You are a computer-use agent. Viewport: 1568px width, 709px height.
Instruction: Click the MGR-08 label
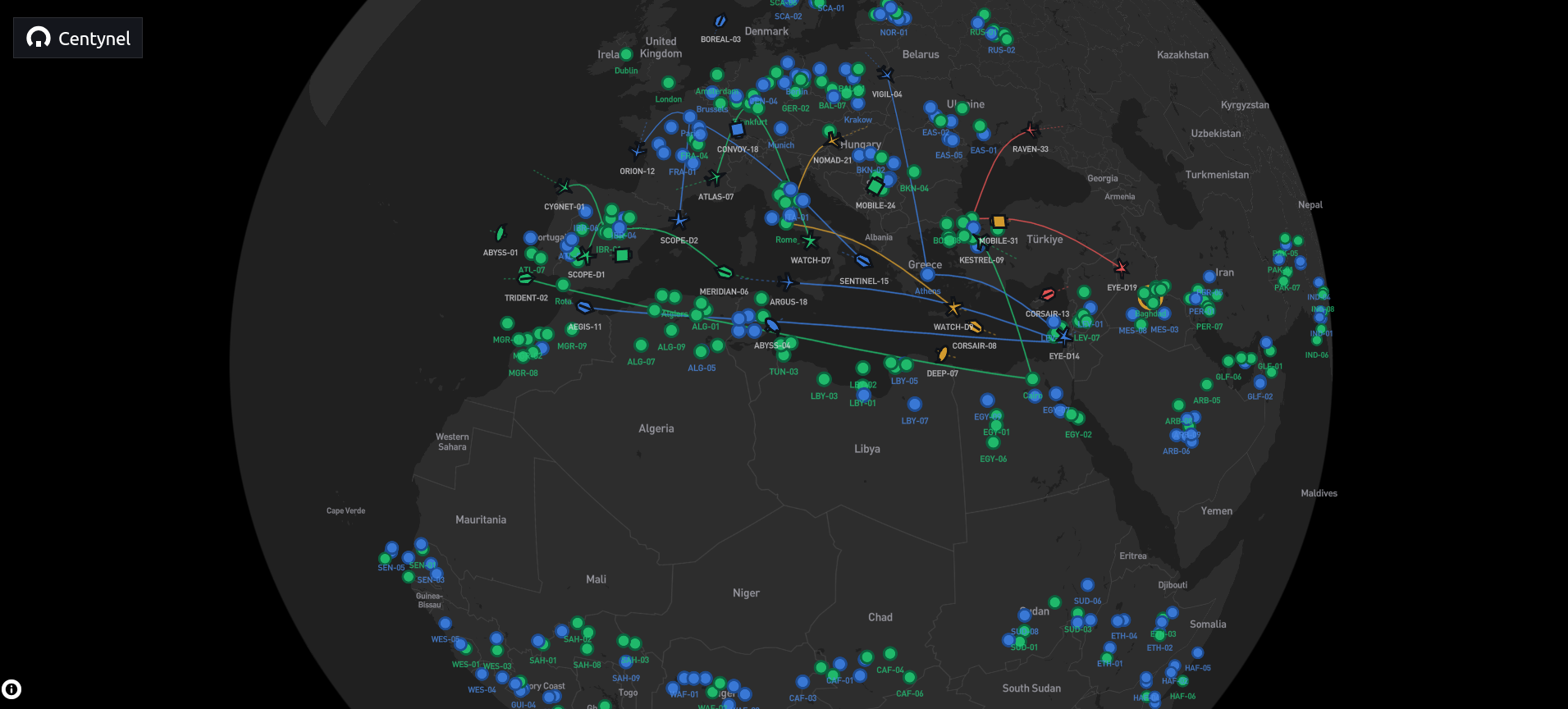pyautogui.click(x=523, y=373)
